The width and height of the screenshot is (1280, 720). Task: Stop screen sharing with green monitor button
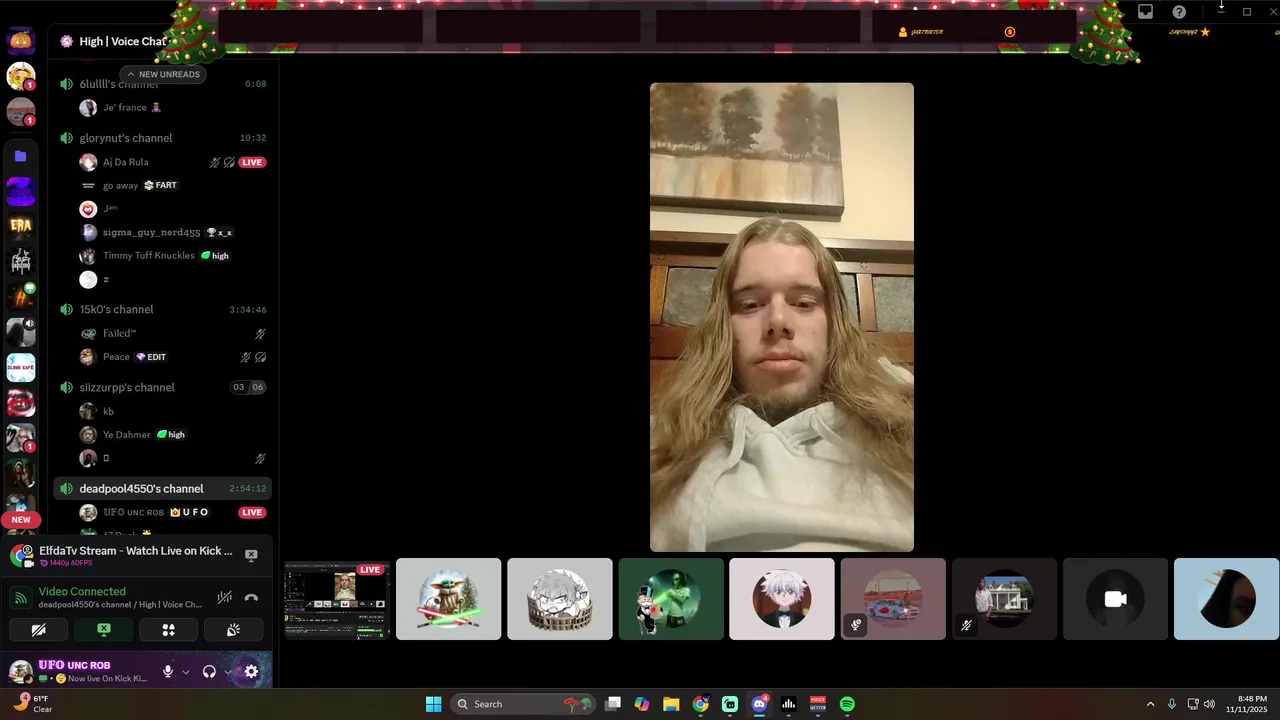(103, 630)
